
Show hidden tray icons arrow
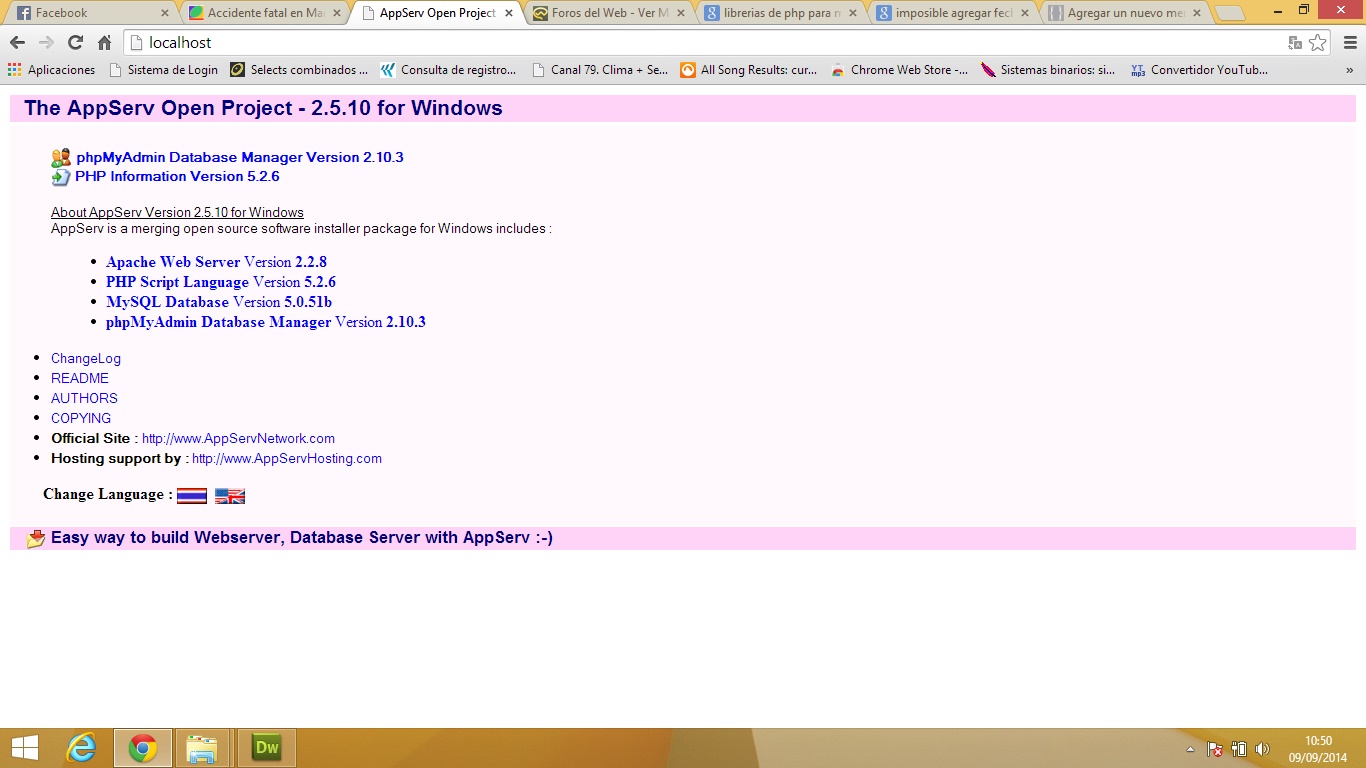point(1190,749)
